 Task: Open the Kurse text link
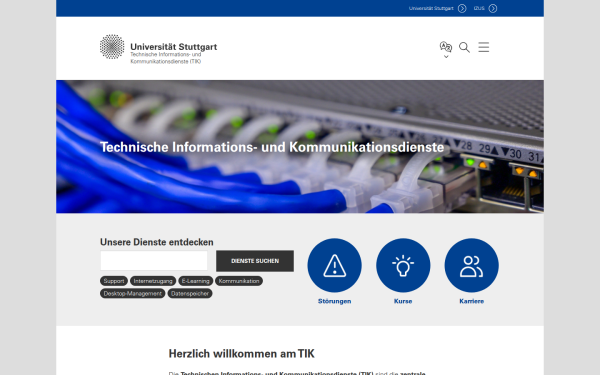(x=403, y=301)
